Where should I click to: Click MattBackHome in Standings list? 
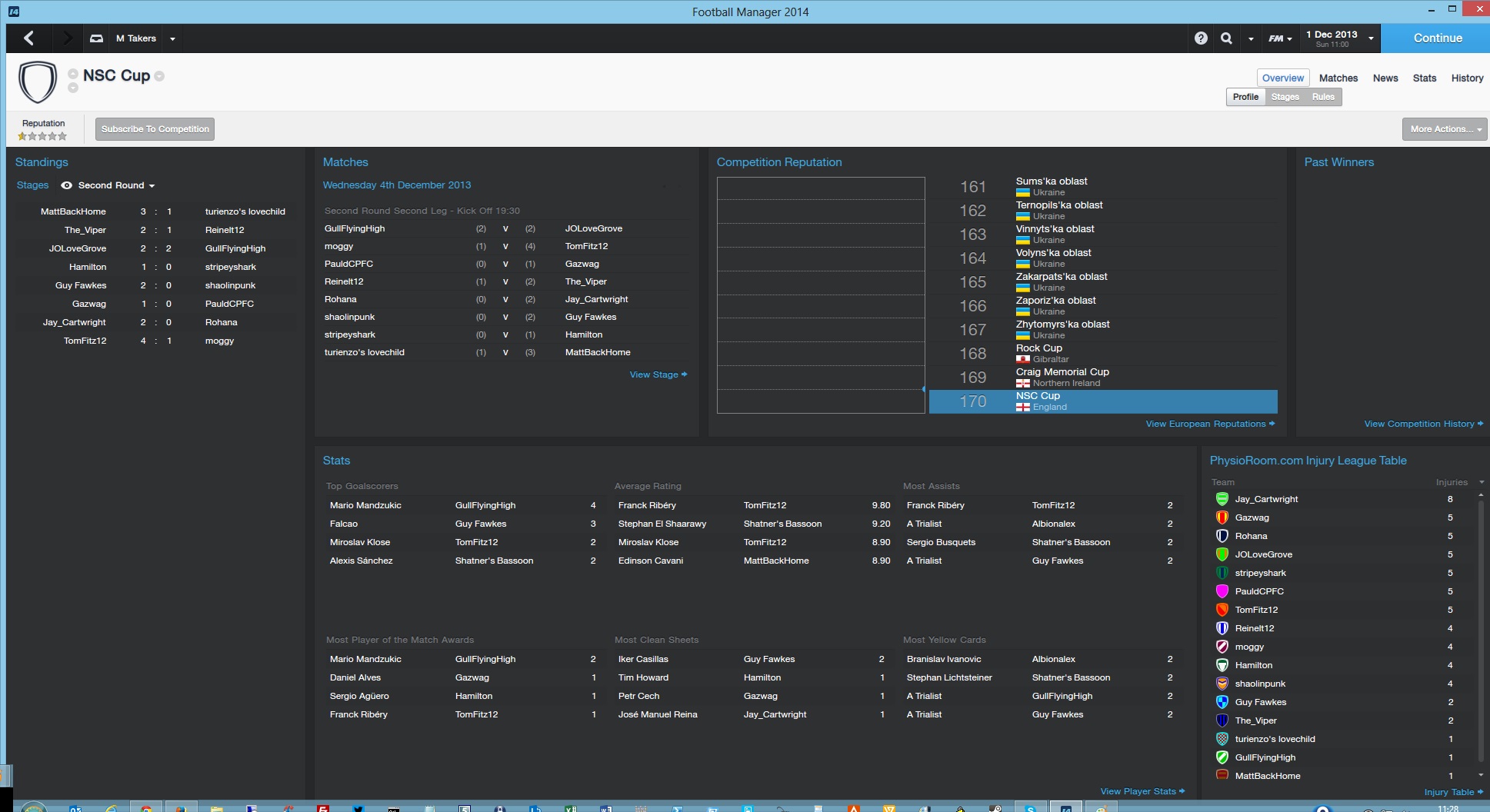coord(73,211)
